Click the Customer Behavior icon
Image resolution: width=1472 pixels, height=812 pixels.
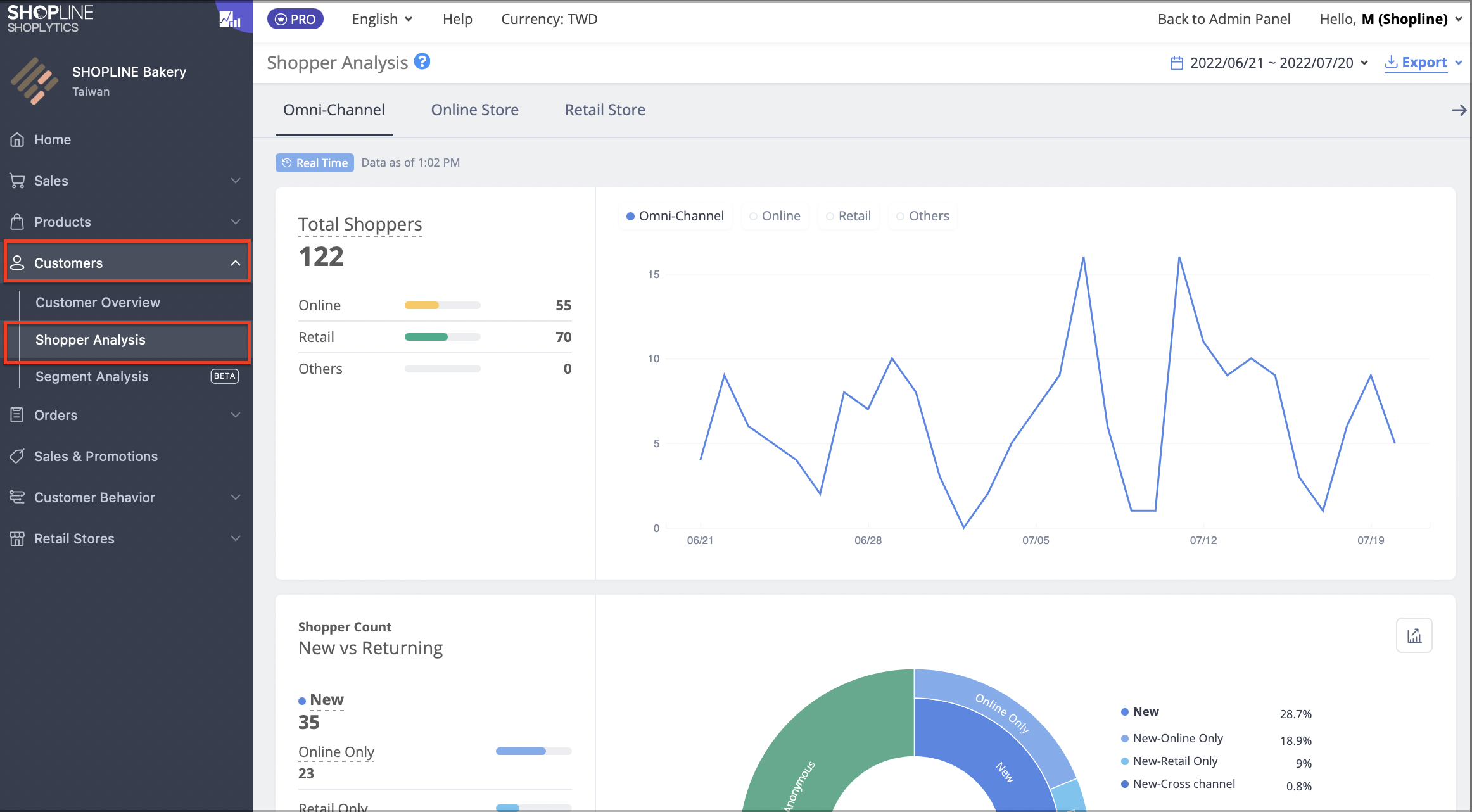click(17, 497)
